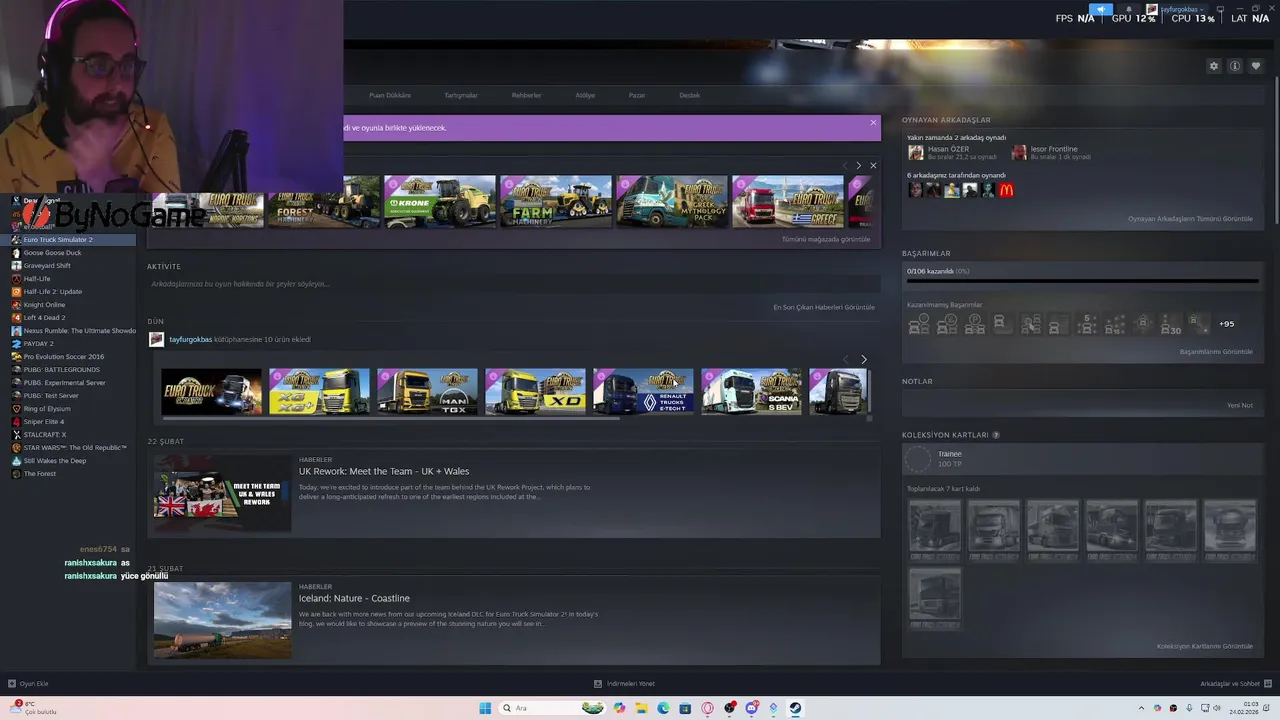1280x720 pixels.
Task: Select Ring of Elysium in library
Action: tap(69, 409)
